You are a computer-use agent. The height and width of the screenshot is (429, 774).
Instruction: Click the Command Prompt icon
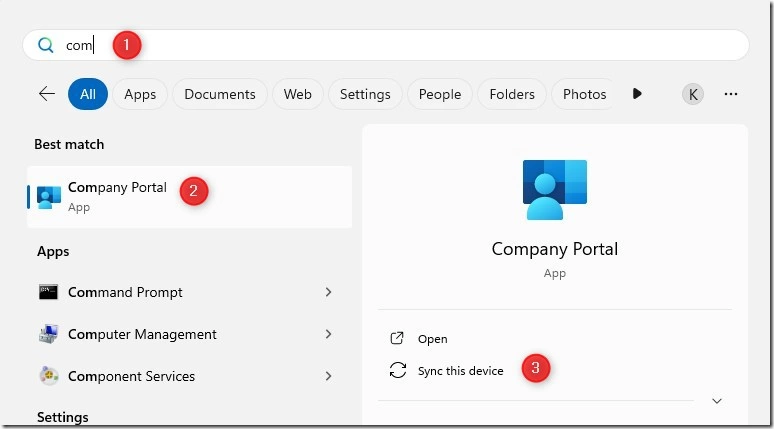pos(48,292)
